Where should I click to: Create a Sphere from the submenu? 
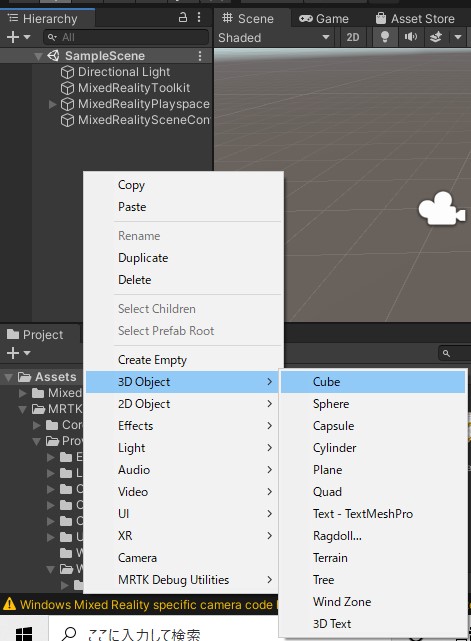(x=372, y=404)
